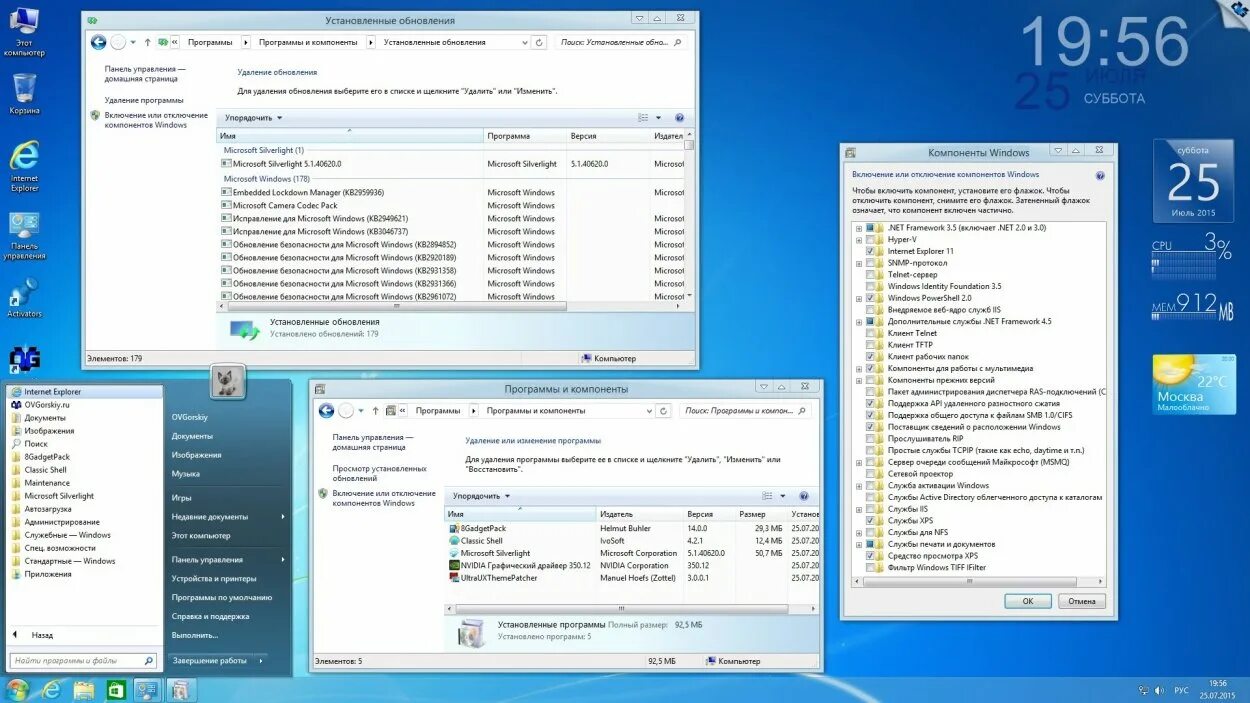
Task: Click the Control Panel taskbar button
Action: point(147,690)
